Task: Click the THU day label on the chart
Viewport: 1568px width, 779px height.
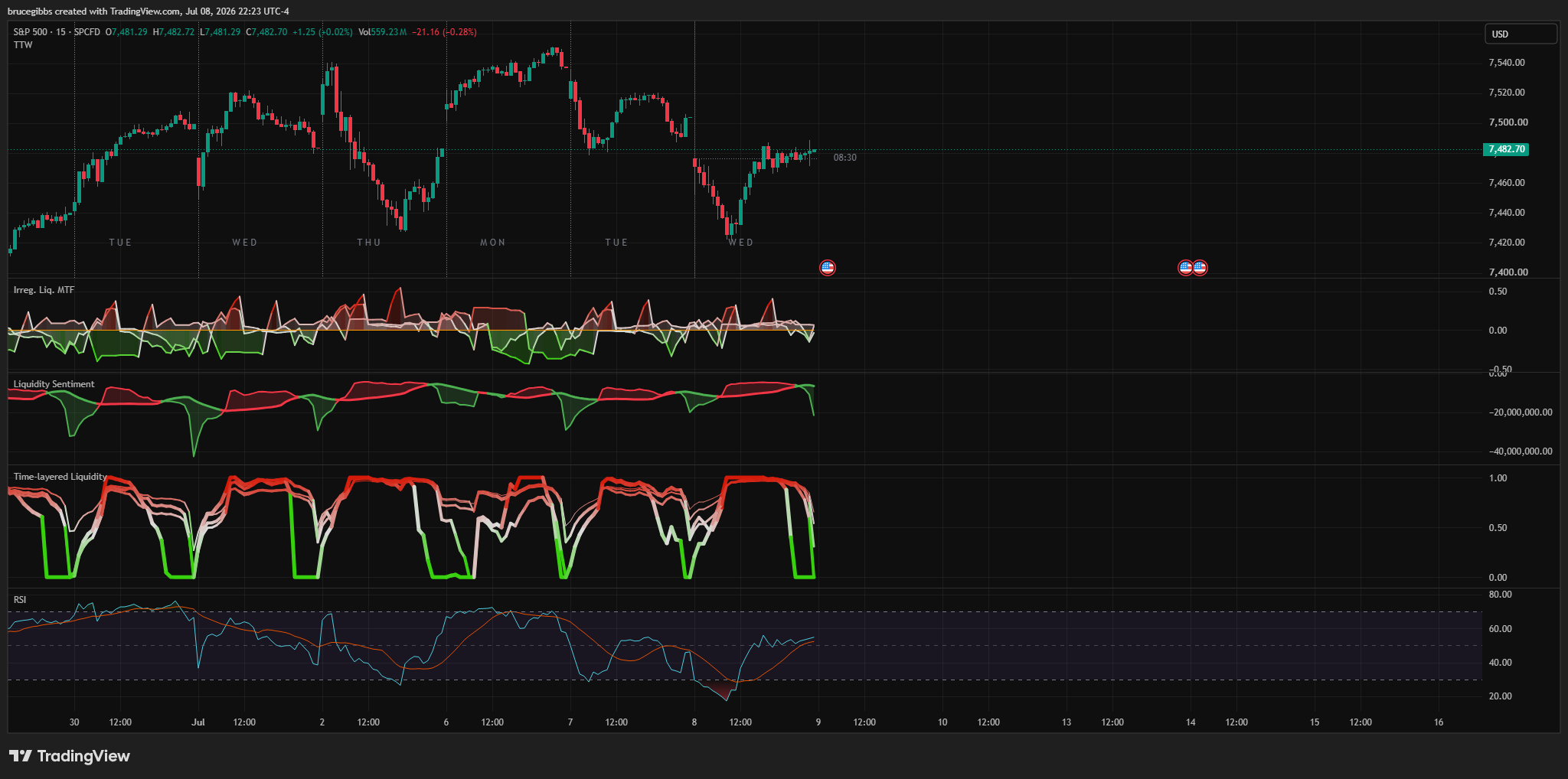Action: point(369,243)
